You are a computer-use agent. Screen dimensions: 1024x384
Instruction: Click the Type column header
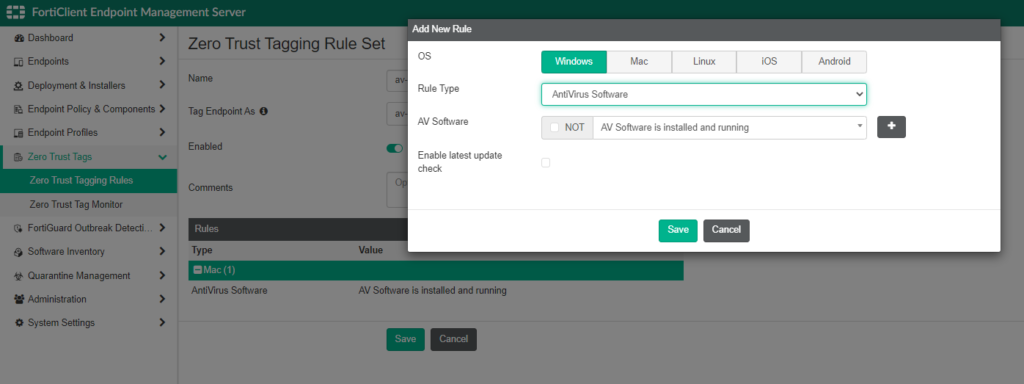202,250
